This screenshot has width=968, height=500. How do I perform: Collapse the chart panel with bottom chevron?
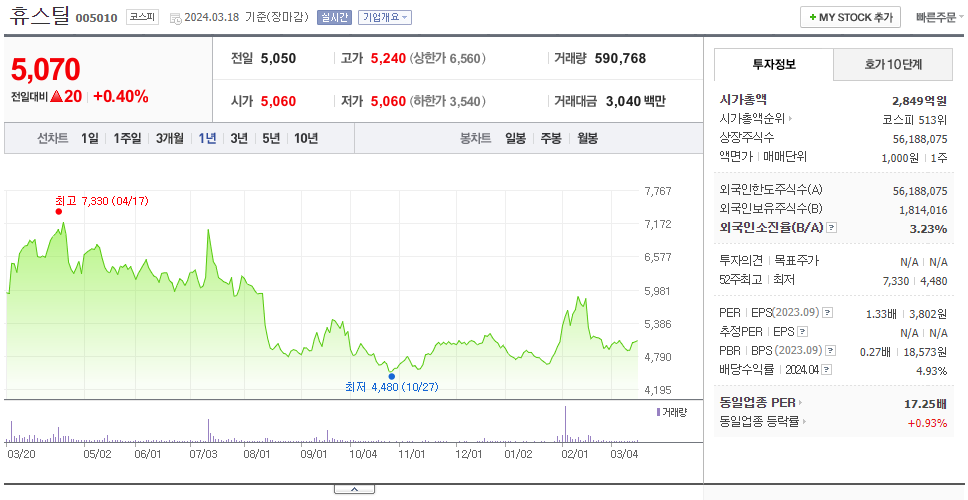pyautogui.click(x=354, y=490)
